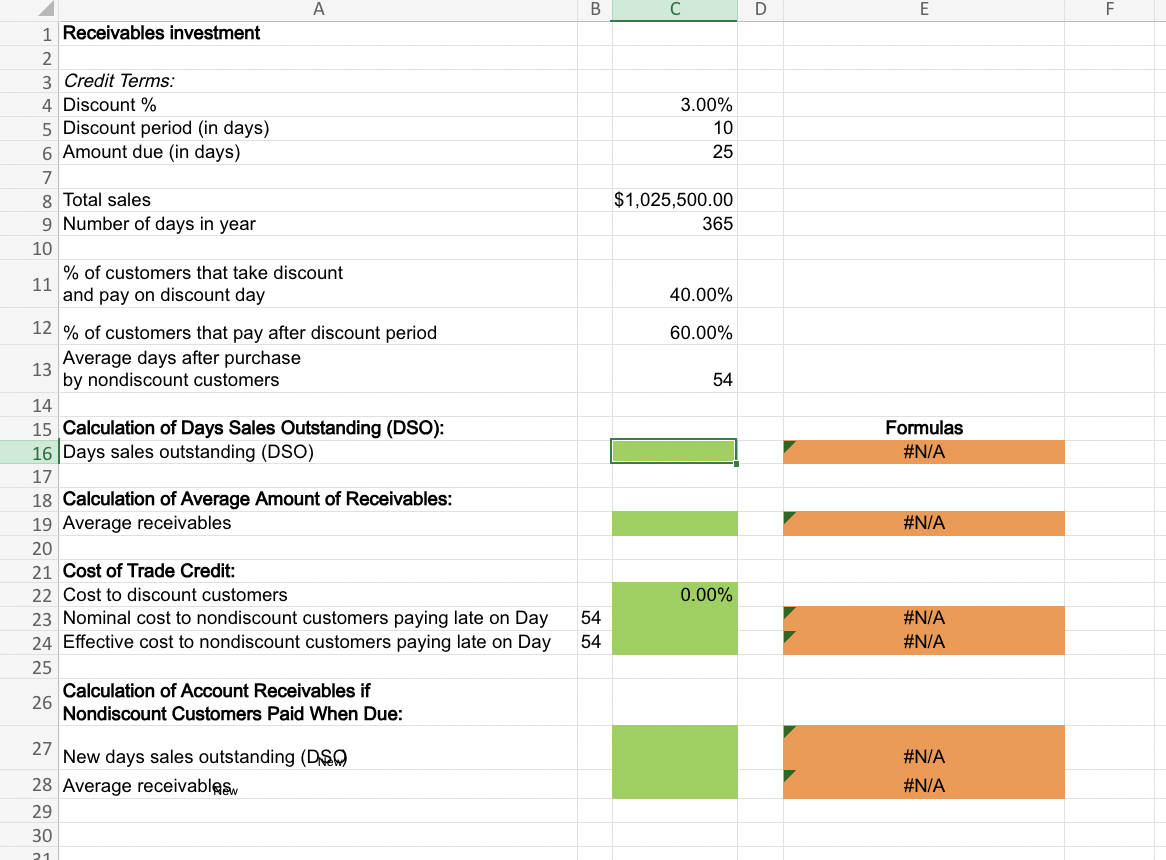Screen dimensions: 1166x860
Task: Select the 3.00% Discount value cell
Action: coord(673,104)
